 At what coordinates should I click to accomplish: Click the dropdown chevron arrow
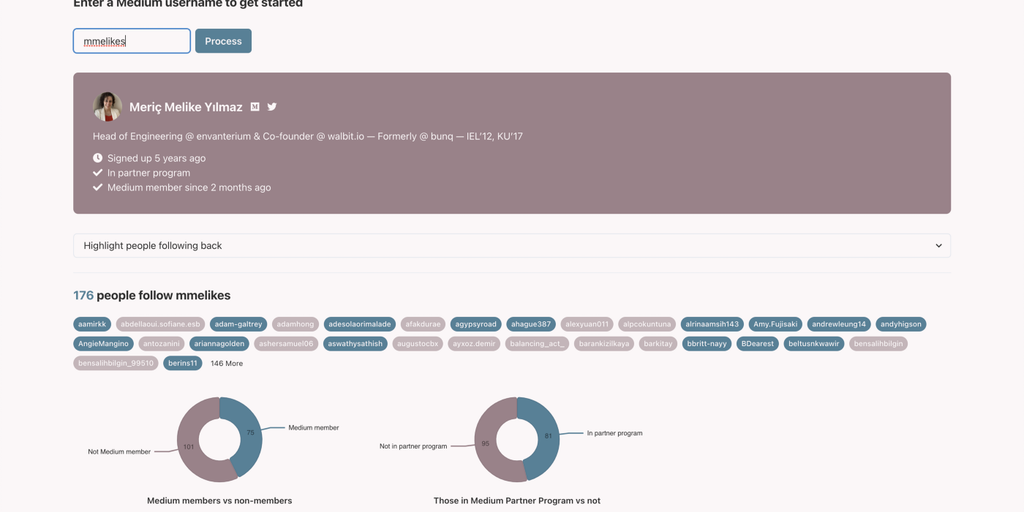938,246
